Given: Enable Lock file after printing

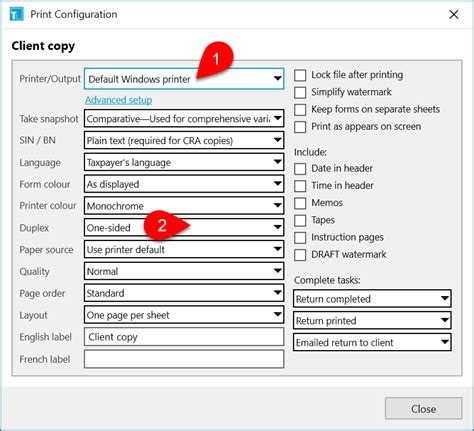Looking at the screenshot, I should [x=300, y=75].
